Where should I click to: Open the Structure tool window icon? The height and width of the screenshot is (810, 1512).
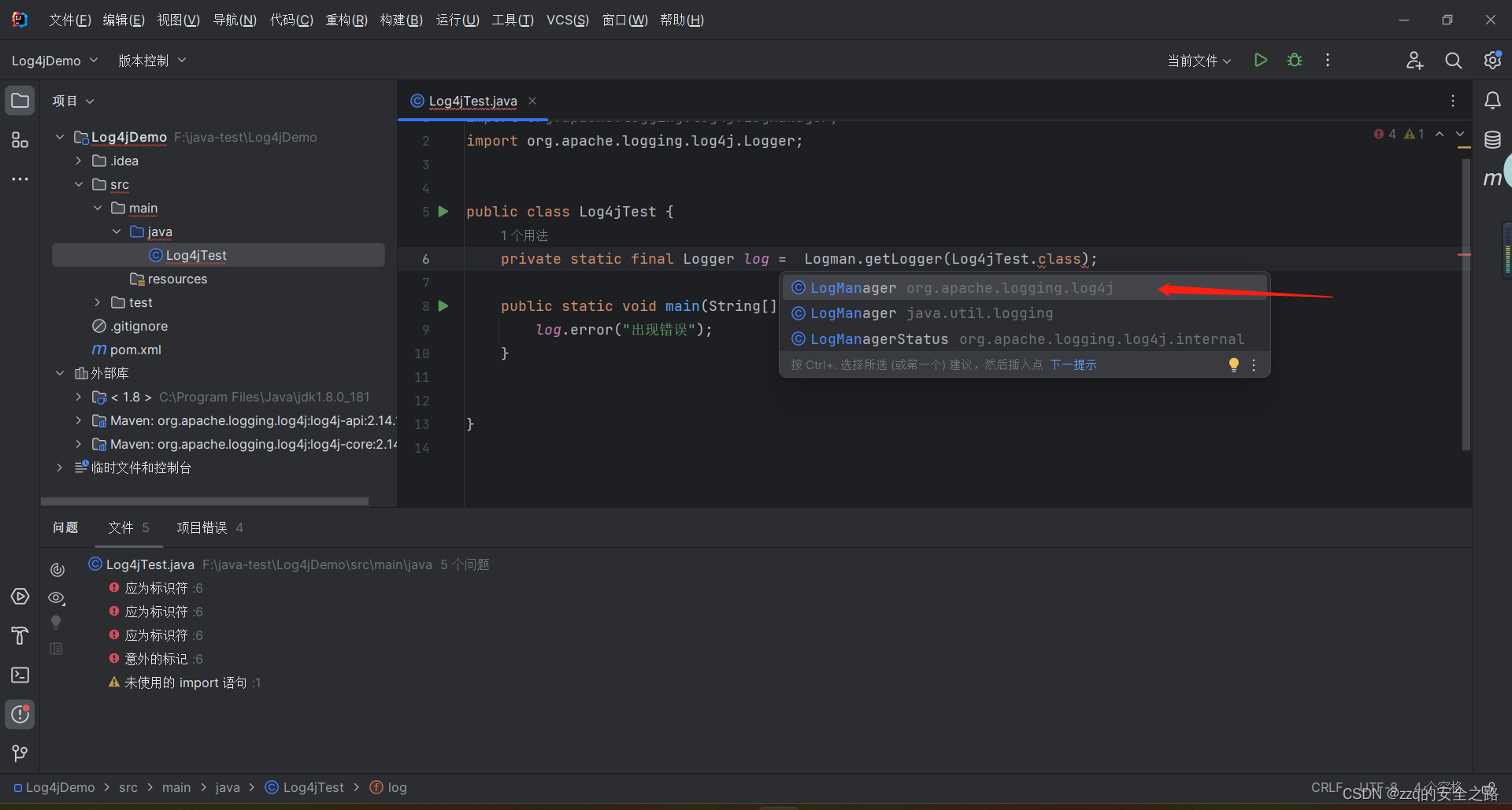[20, 140]
